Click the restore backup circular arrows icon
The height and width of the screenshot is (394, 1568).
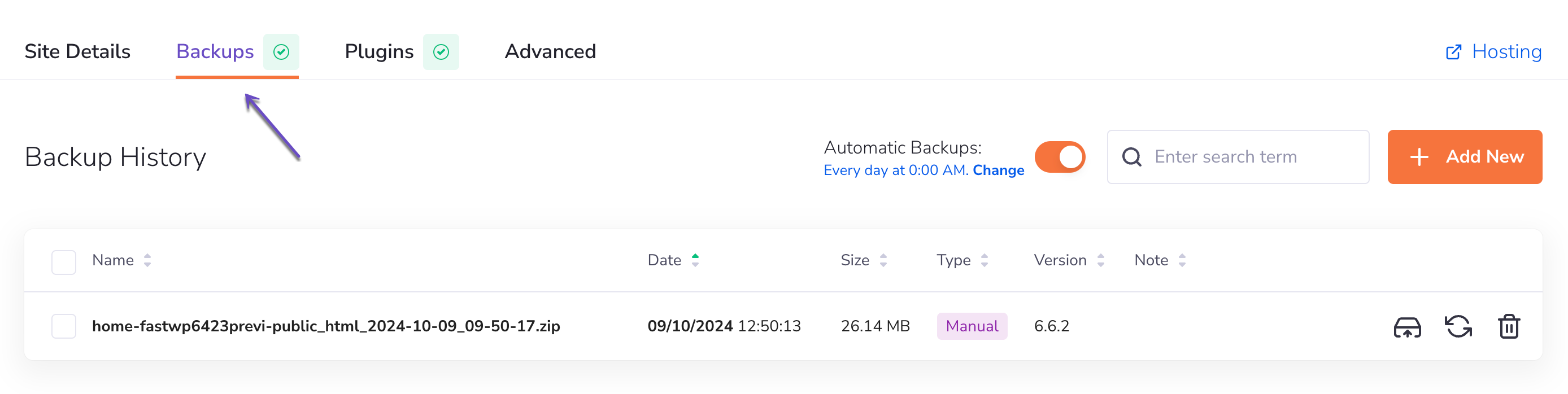click(x=1458, y=327)
